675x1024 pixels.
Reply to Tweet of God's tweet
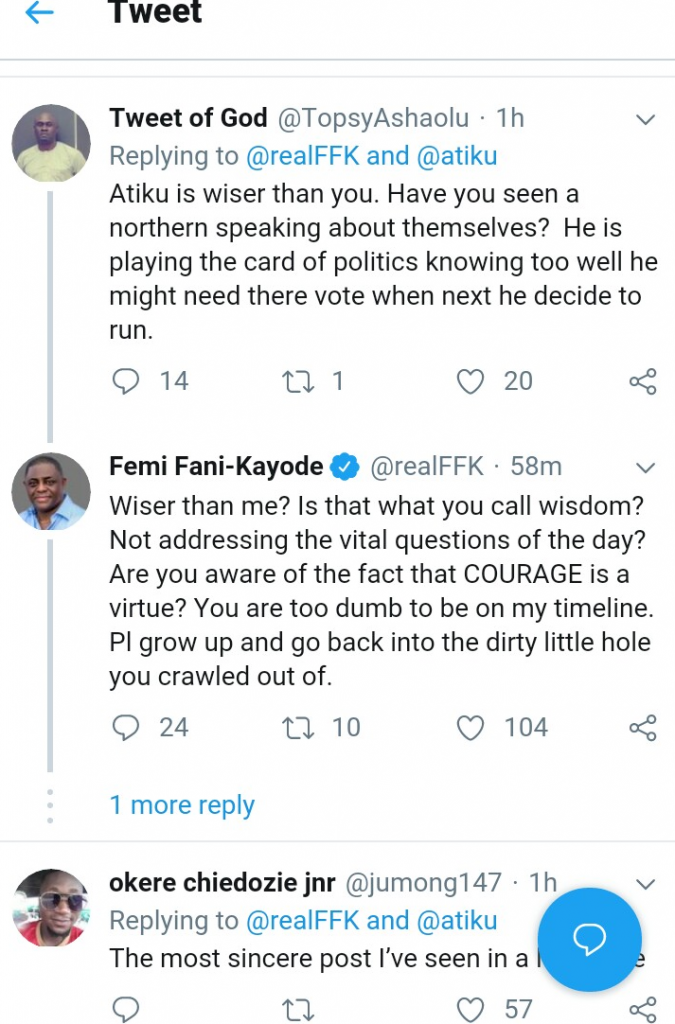126,381
